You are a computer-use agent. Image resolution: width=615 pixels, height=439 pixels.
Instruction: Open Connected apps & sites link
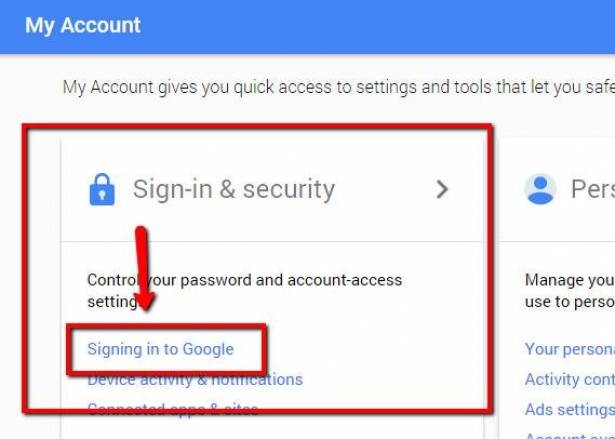coord(172,409)
